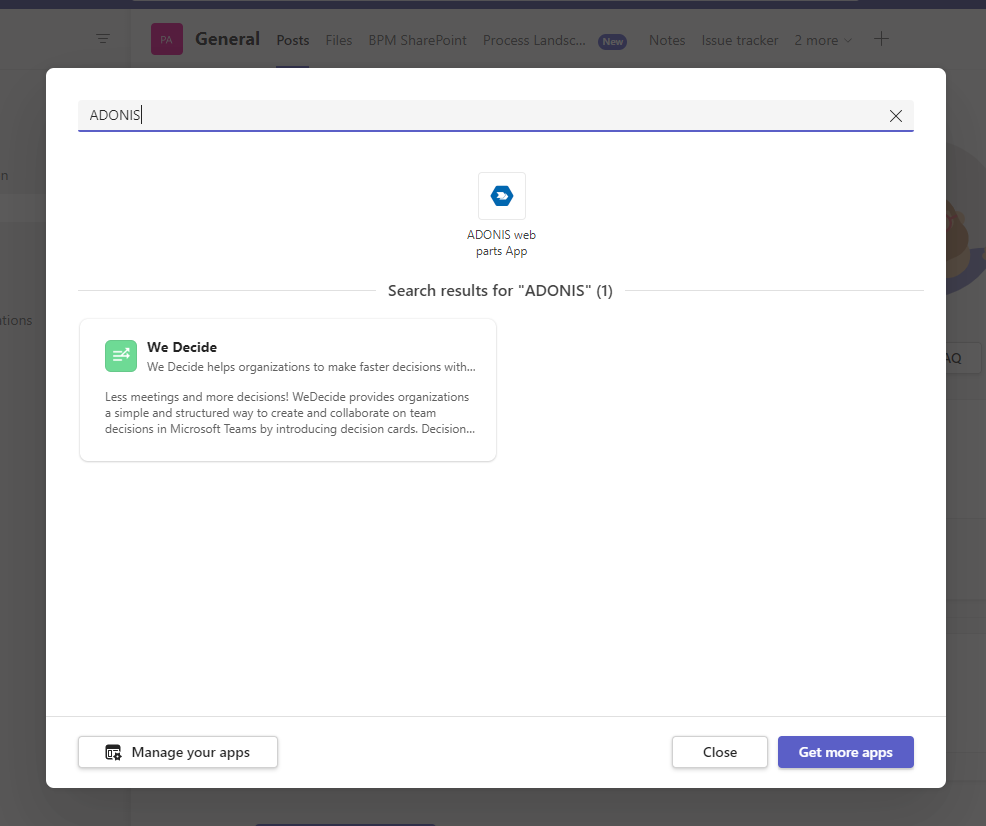Click the We Decide description text in card
This screenshot has height=826, width=986.
(288, 413)
